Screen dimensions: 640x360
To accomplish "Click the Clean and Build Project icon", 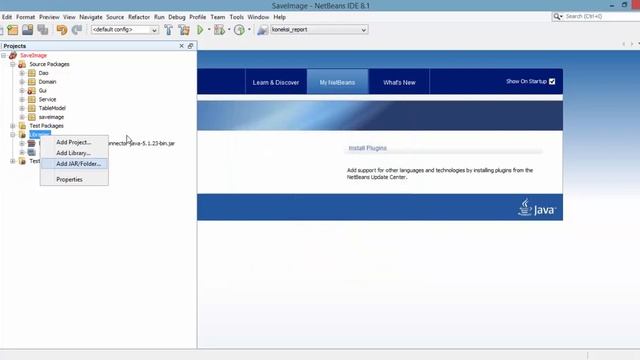I will (184, 30).
